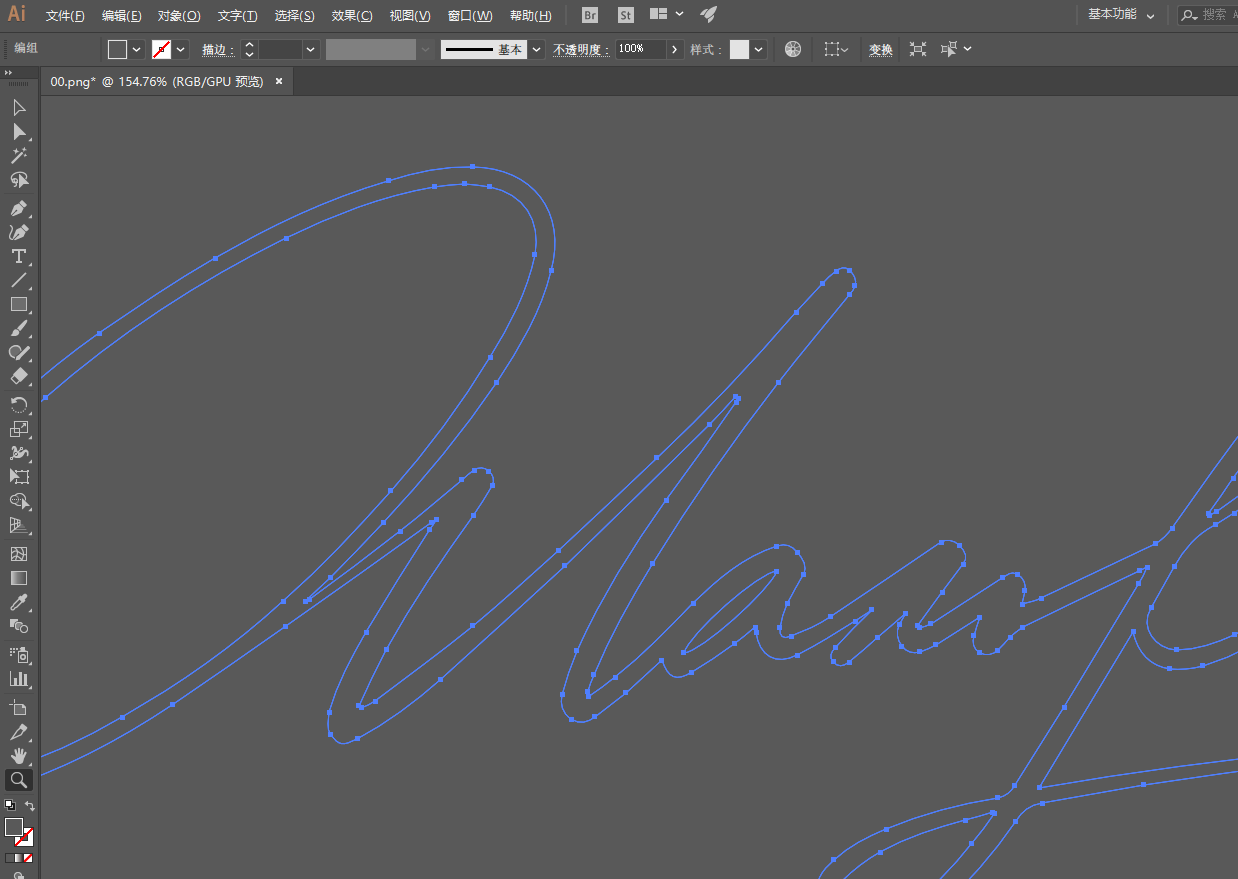Select the Mesh tool
This screenshot has width=1238, height=879.
click(18, 554)
